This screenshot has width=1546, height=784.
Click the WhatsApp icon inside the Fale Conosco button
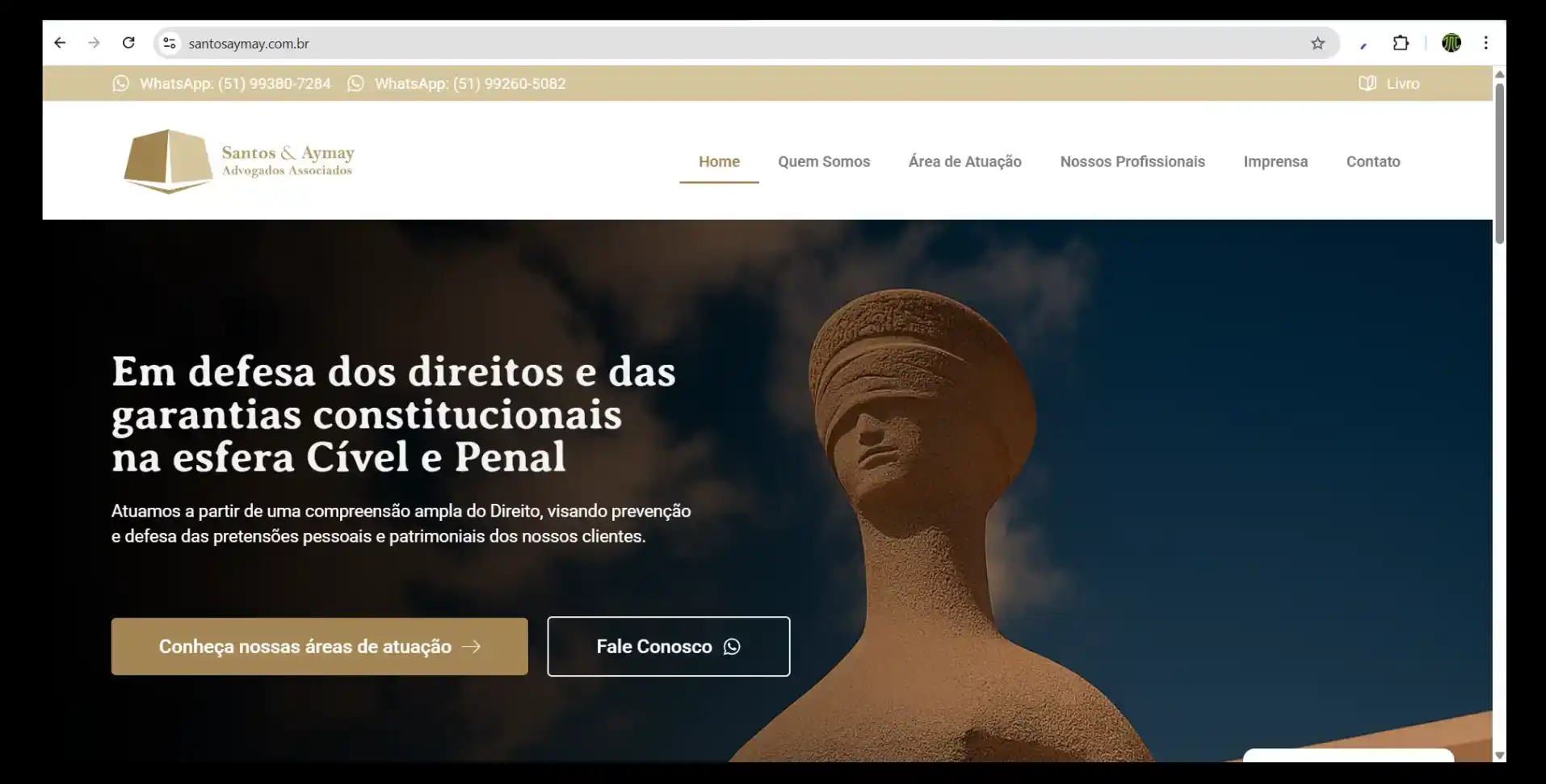[732, 647]
